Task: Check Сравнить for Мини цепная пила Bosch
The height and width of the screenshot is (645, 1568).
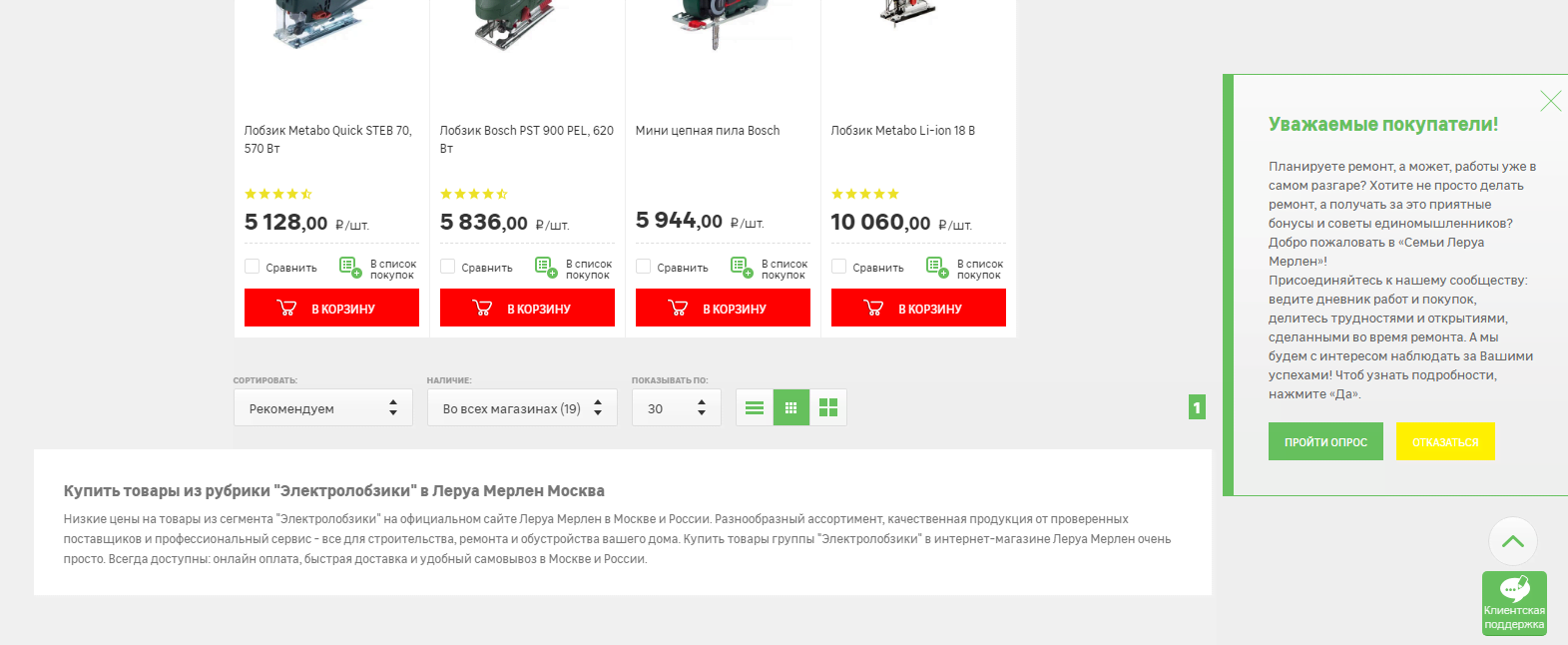Action: (644, 267)
